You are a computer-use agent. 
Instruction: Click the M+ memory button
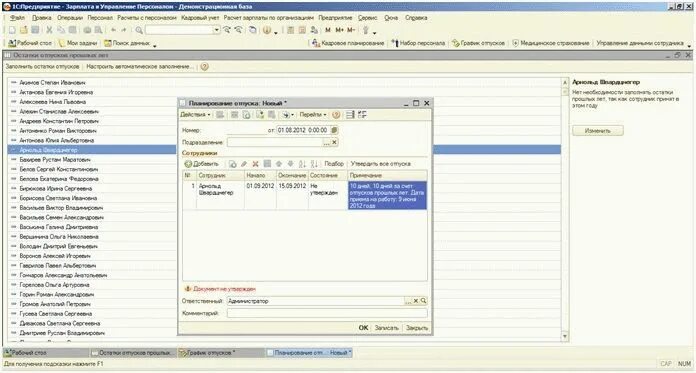(x=340, y=30)
